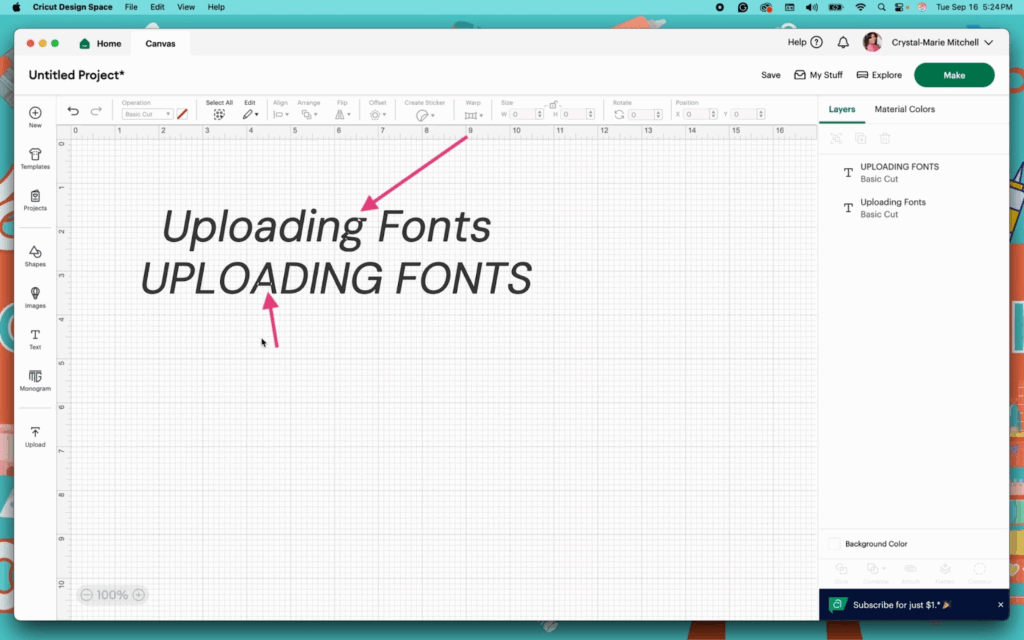Click the Position X input field
The image size is (1024, 640).
pyautogui.click(x=696, y=114)
